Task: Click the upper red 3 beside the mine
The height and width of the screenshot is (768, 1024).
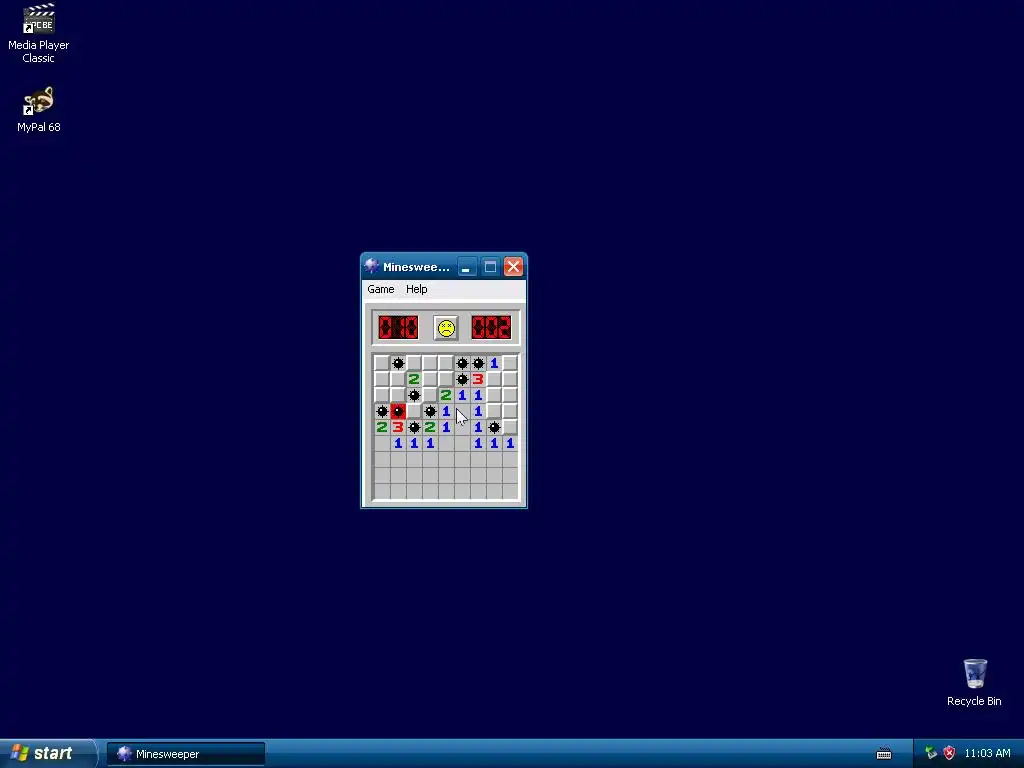Action: tap(478, 379)
